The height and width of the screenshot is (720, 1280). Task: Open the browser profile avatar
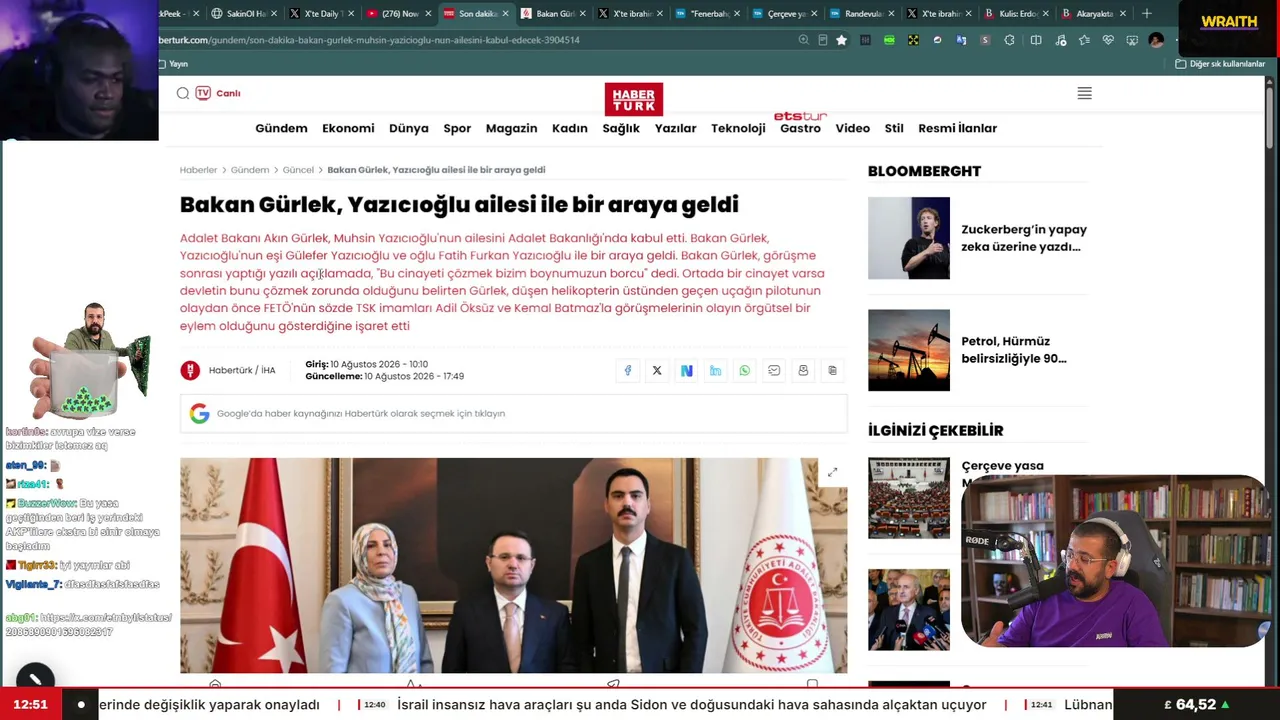1156,40
